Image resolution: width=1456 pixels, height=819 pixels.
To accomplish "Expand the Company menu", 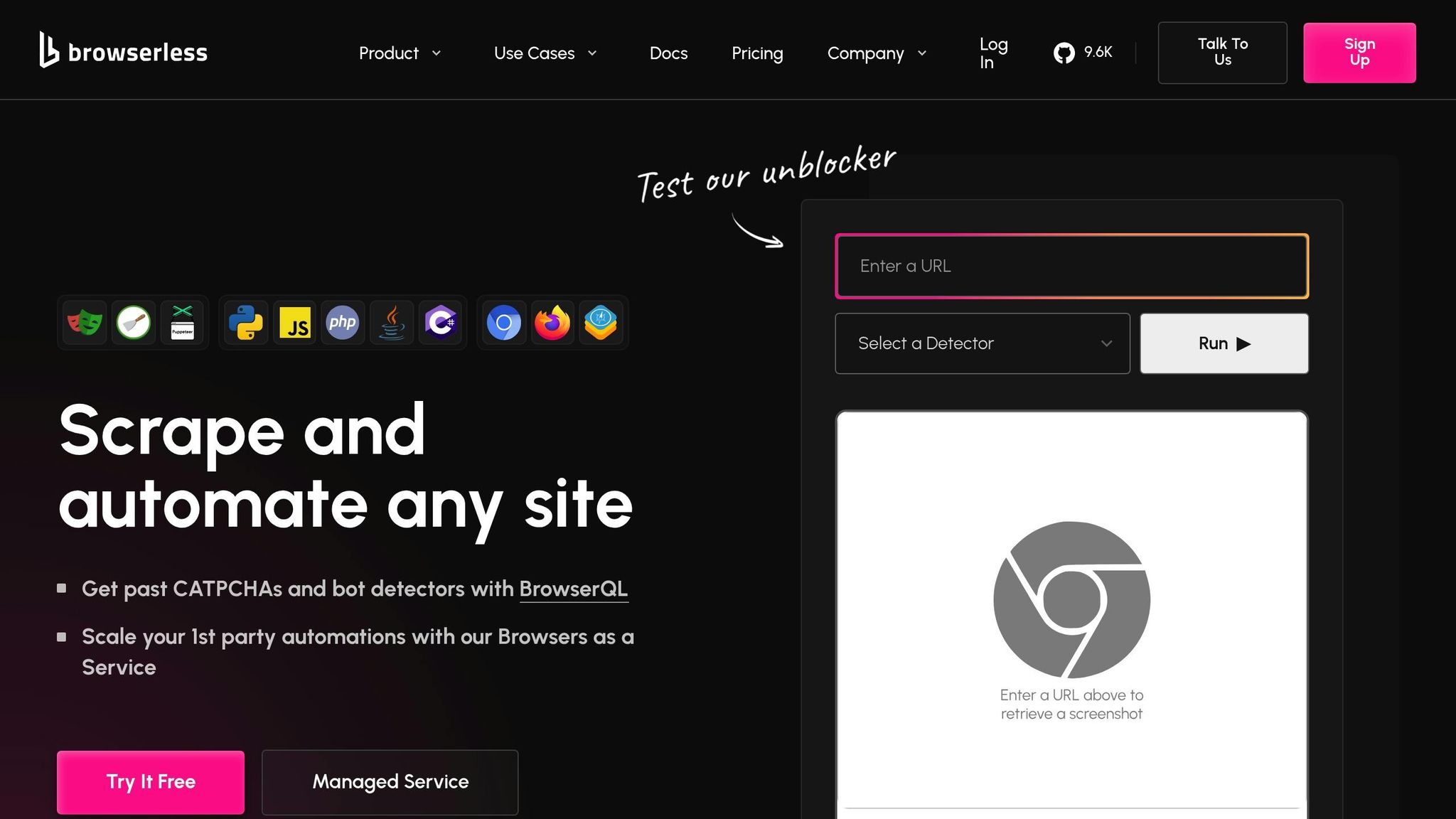I will tap(877, 53).
